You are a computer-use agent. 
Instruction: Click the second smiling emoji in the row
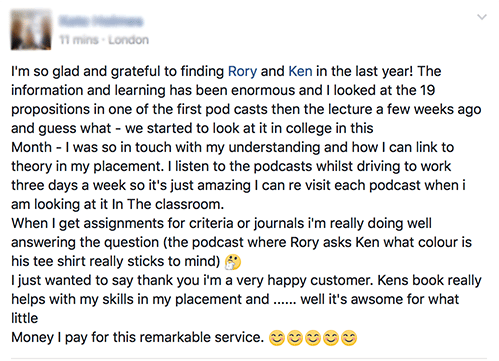click(x=295, y=338)
